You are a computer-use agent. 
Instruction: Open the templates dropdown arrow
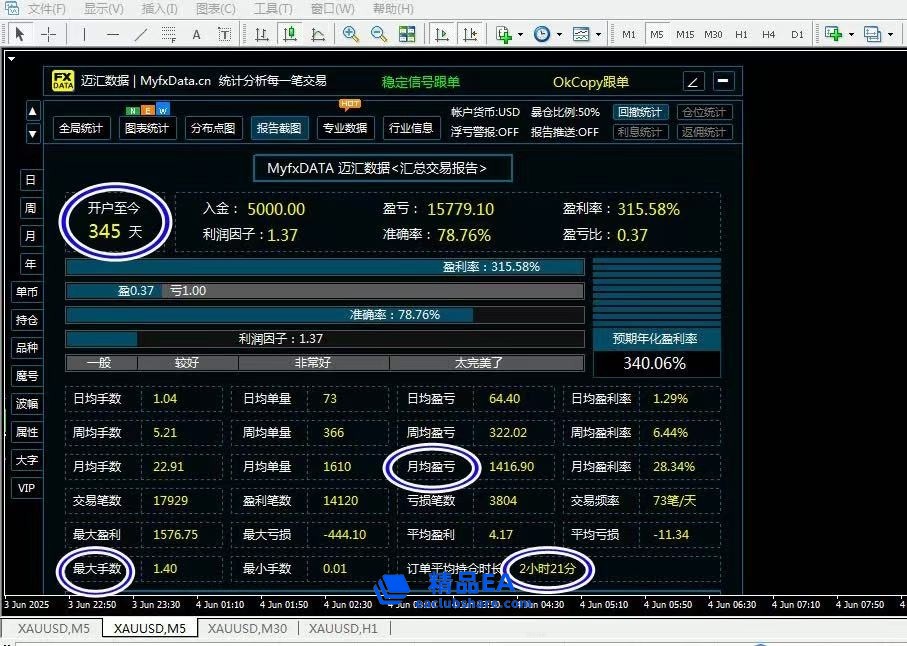click(598, 35)
